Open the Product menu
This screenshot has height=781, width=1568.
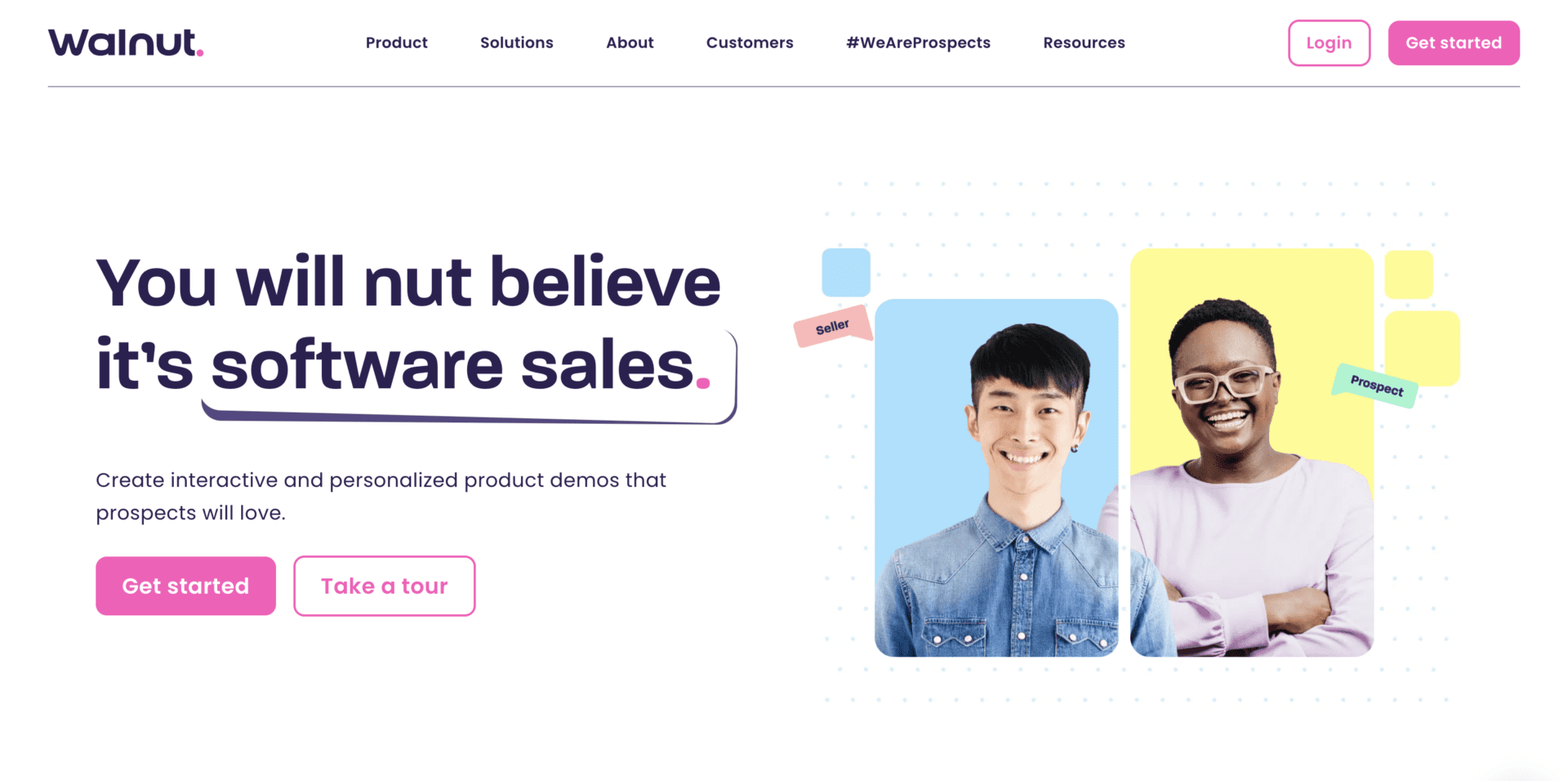[x=396, y=42]
